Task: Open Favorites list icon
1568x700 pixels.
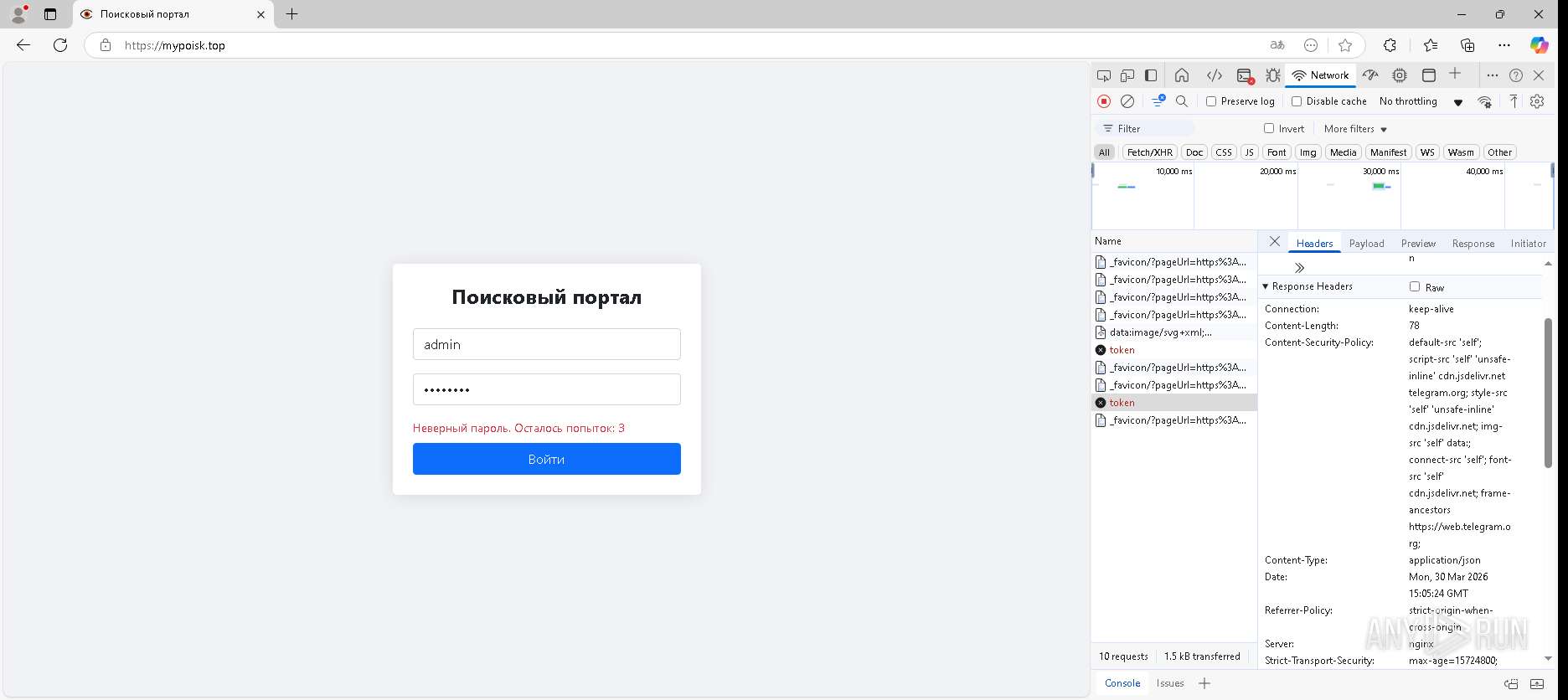Action: pyautogui.click(x=1430, y=45)
